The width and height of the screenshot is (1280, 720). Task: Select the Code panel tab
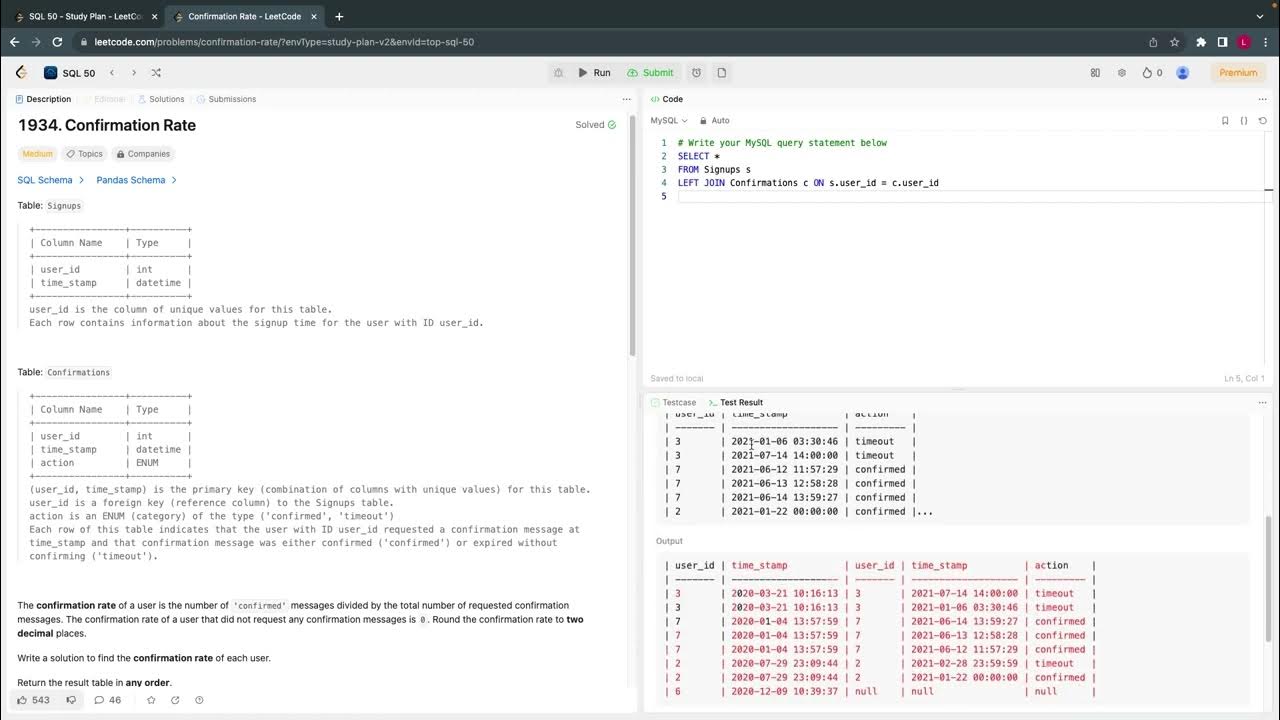tap(667, 99)
